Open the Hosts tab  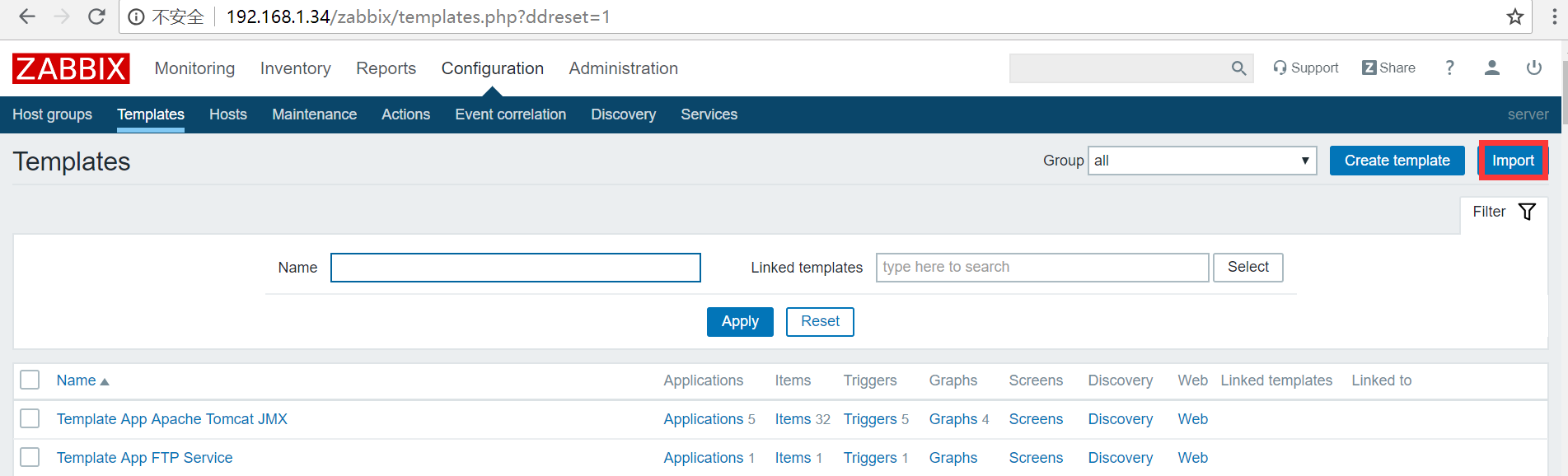tap(227, 114)
